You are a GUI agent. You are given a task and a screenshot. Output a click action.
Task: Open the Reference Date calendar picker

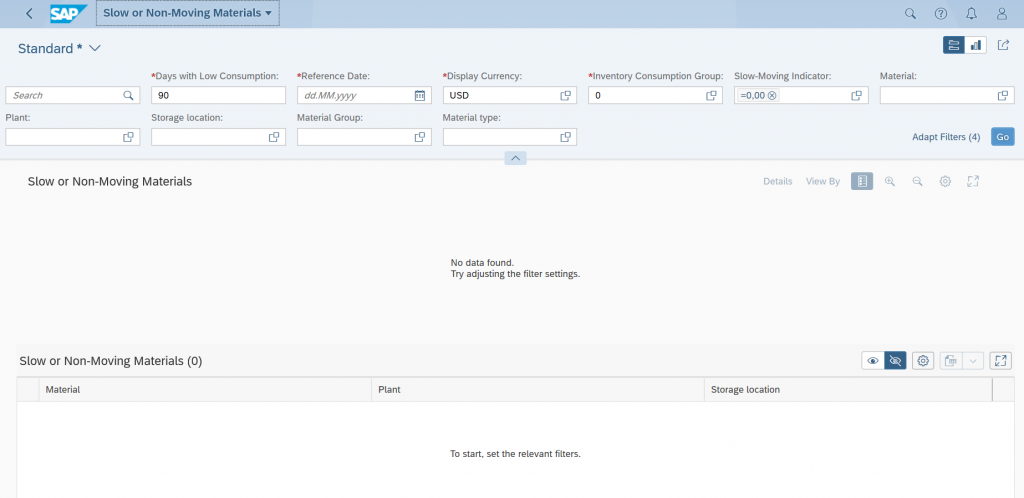pyautogui.click(x=420, y=95)
